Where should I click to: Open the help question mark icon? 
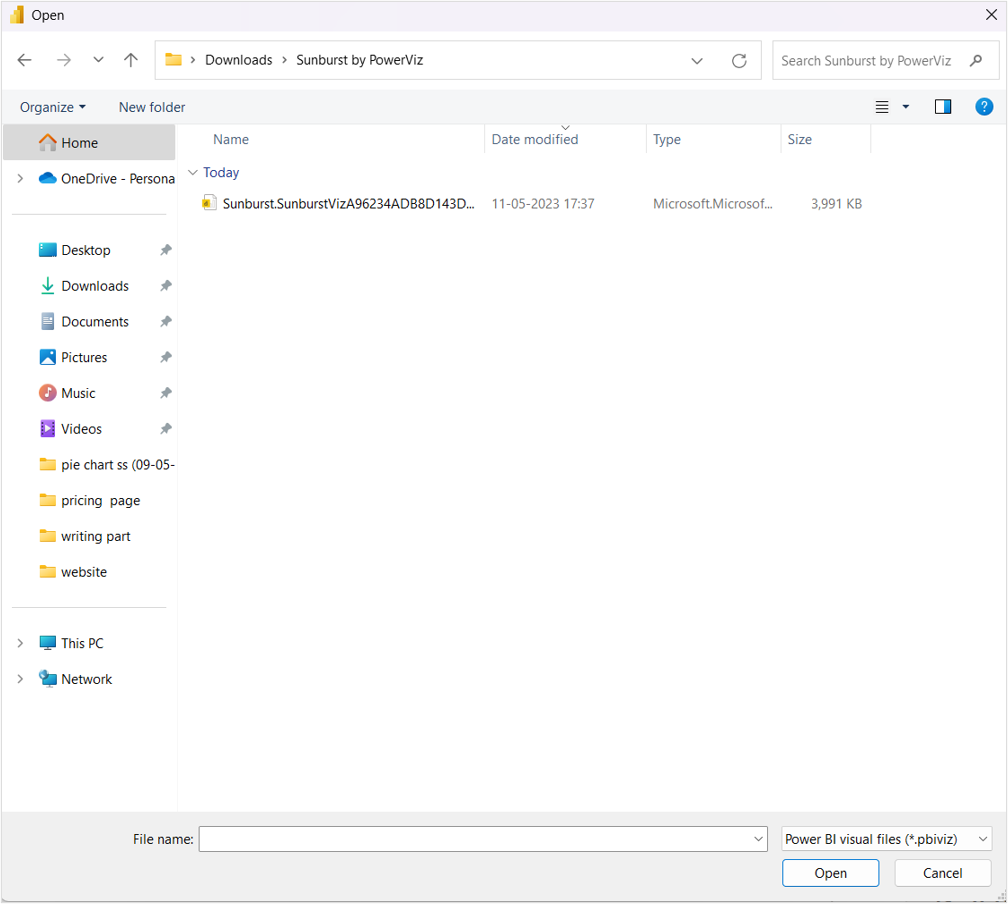point(984,107)
